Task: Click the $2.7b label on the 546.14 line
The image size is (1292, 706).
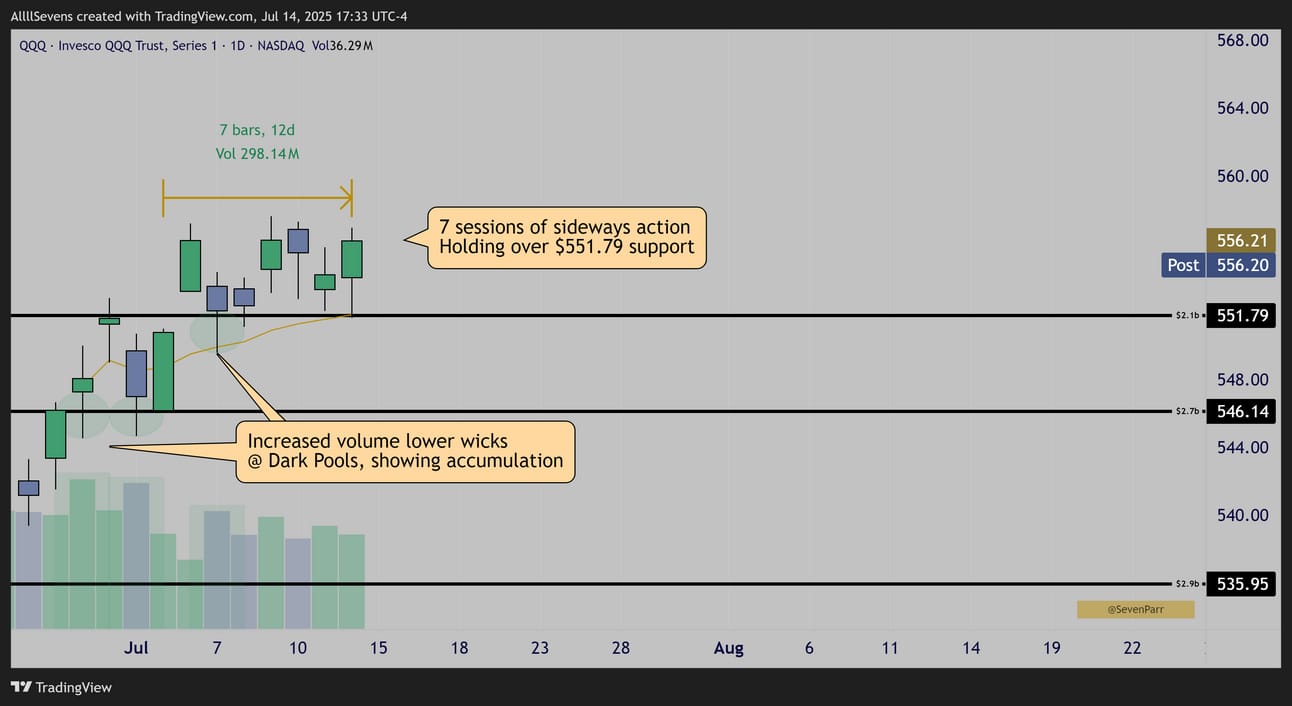Action: [1186, 411]
